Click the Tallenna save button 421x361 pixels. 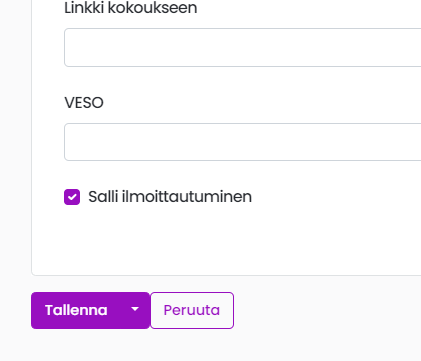[x=76, y=310]
